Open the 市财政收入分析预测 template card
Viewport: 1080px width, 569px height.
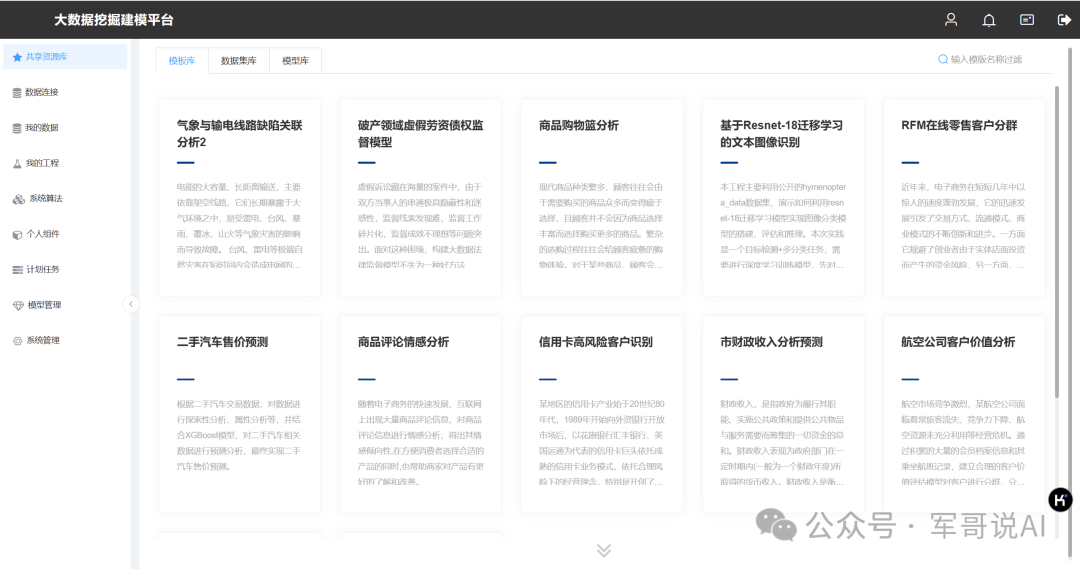point(782,414)
